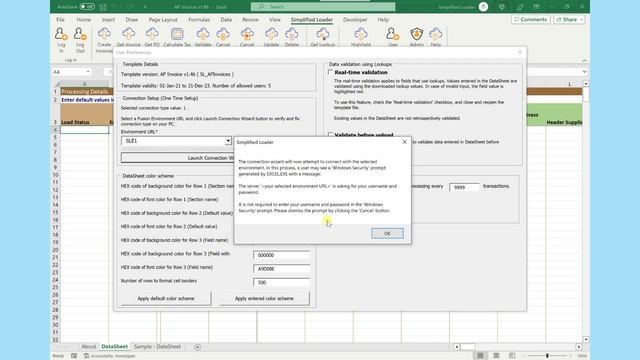Enable the Real-time validation checkbox
This screenshot has width=640, height=360.
pyautogui.click(x=331, y=72)
